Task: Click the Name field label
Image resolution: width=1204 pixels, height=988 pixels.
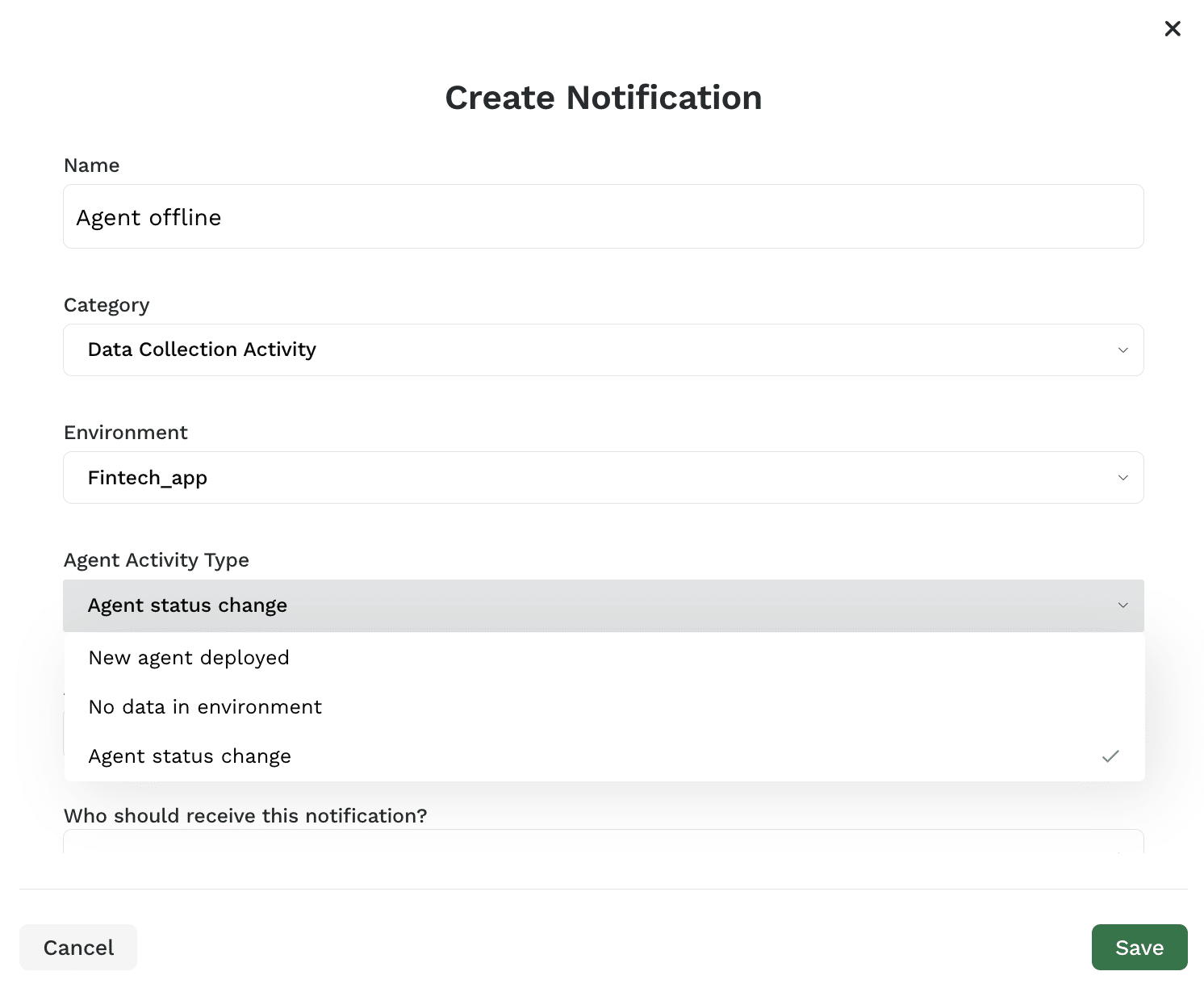Action: coord(92,165)
